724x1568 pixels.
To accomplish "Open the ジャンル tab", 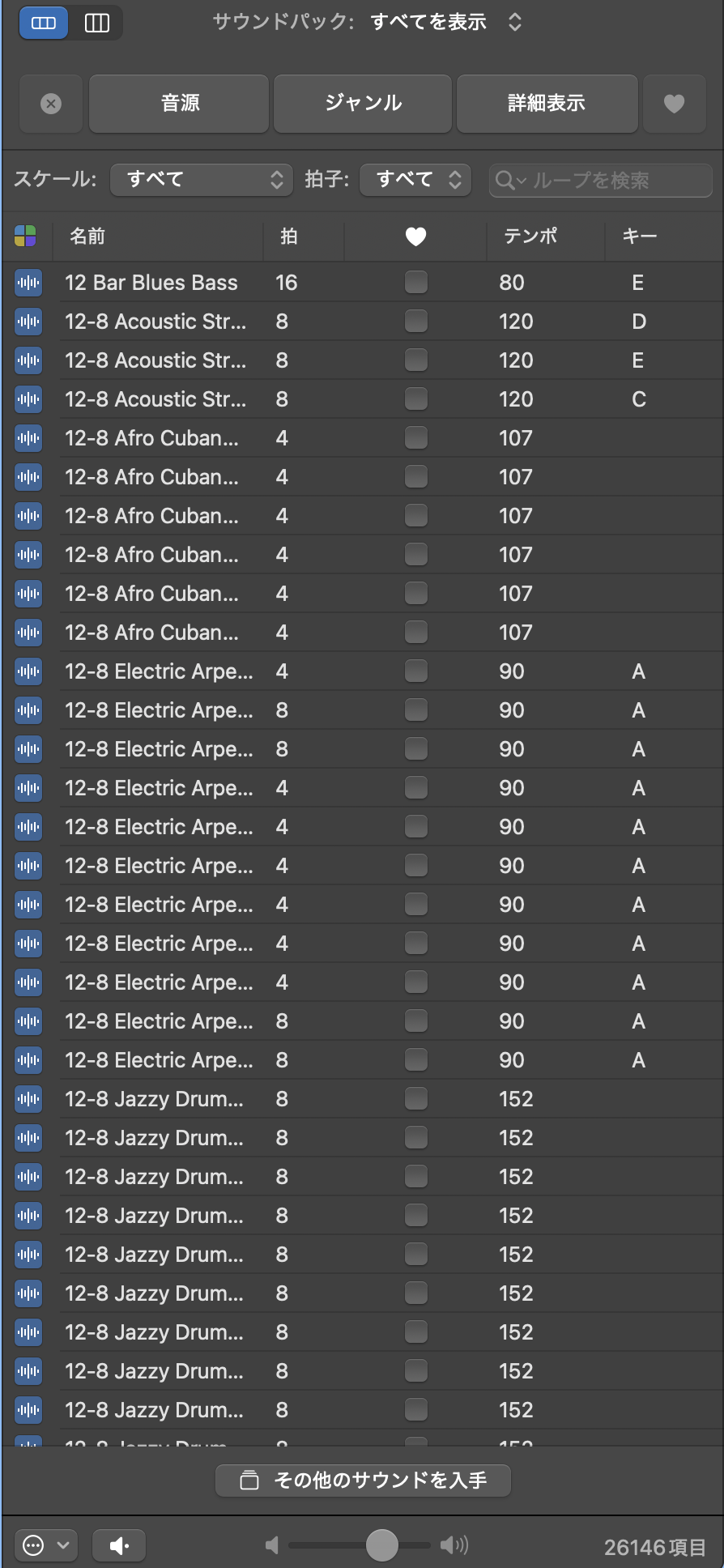I will pos(363,104).
